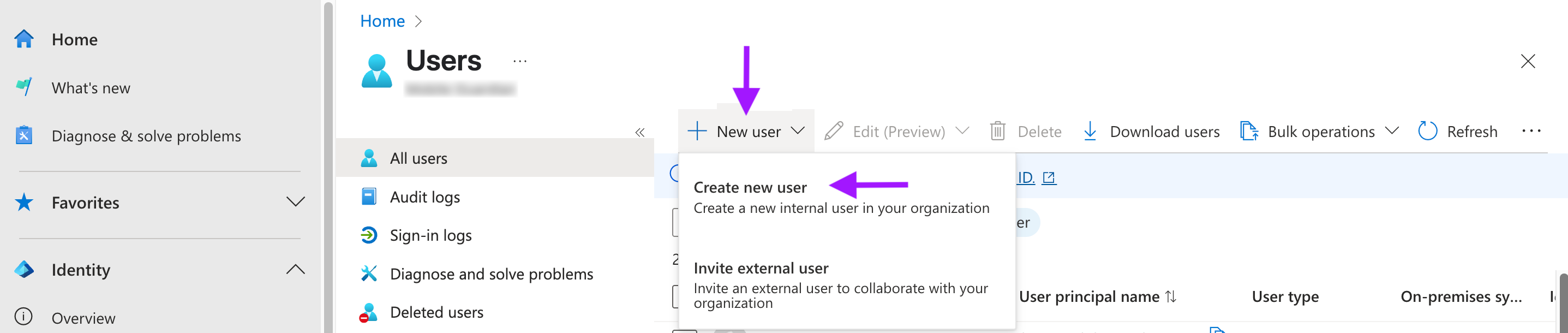Open Diagnose & solve problems sidebar icon
1568x333 pixels.
click(x=24, y=135)
